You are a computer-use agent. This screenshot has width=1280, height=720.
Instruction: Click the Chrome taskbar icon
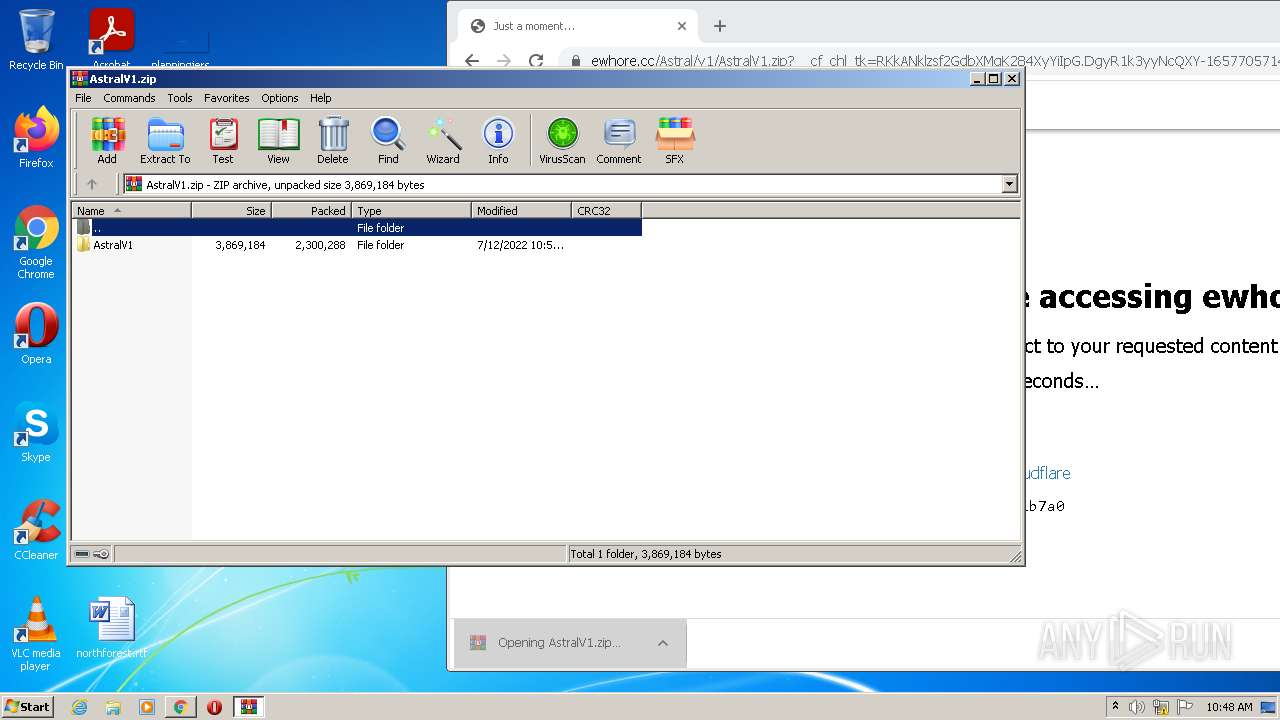click(180, 707)
